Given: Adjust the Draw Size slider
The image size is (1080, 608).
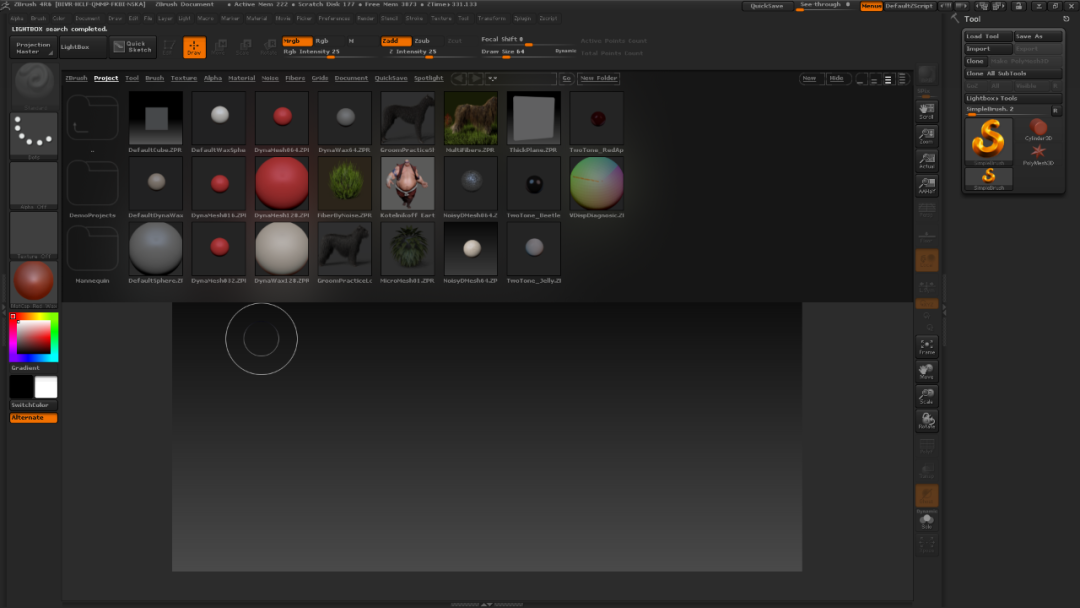Looking at the screenshot, I should (x=527, y=52).
